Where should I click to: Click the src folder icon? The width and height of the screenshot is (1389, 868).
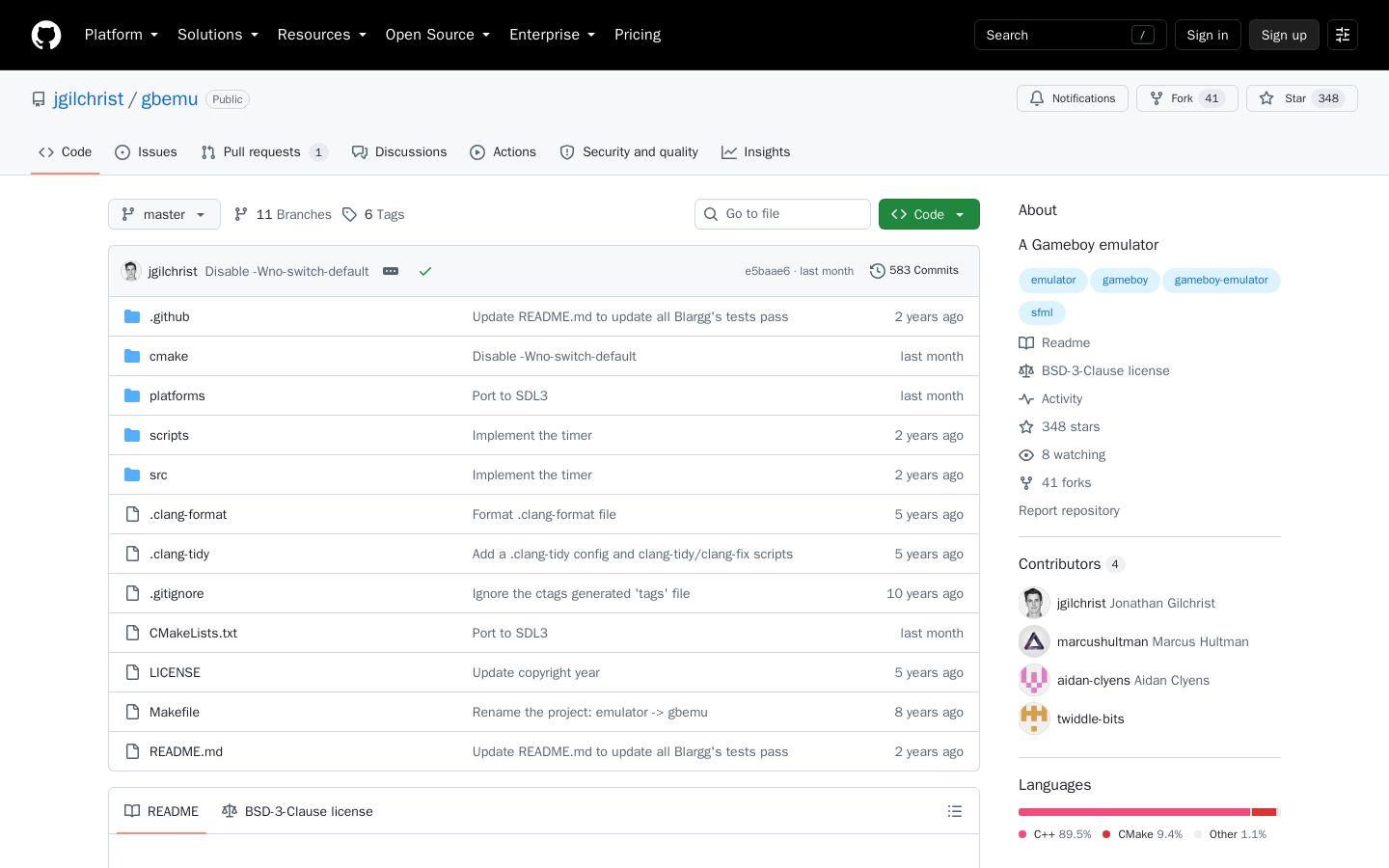133,475
